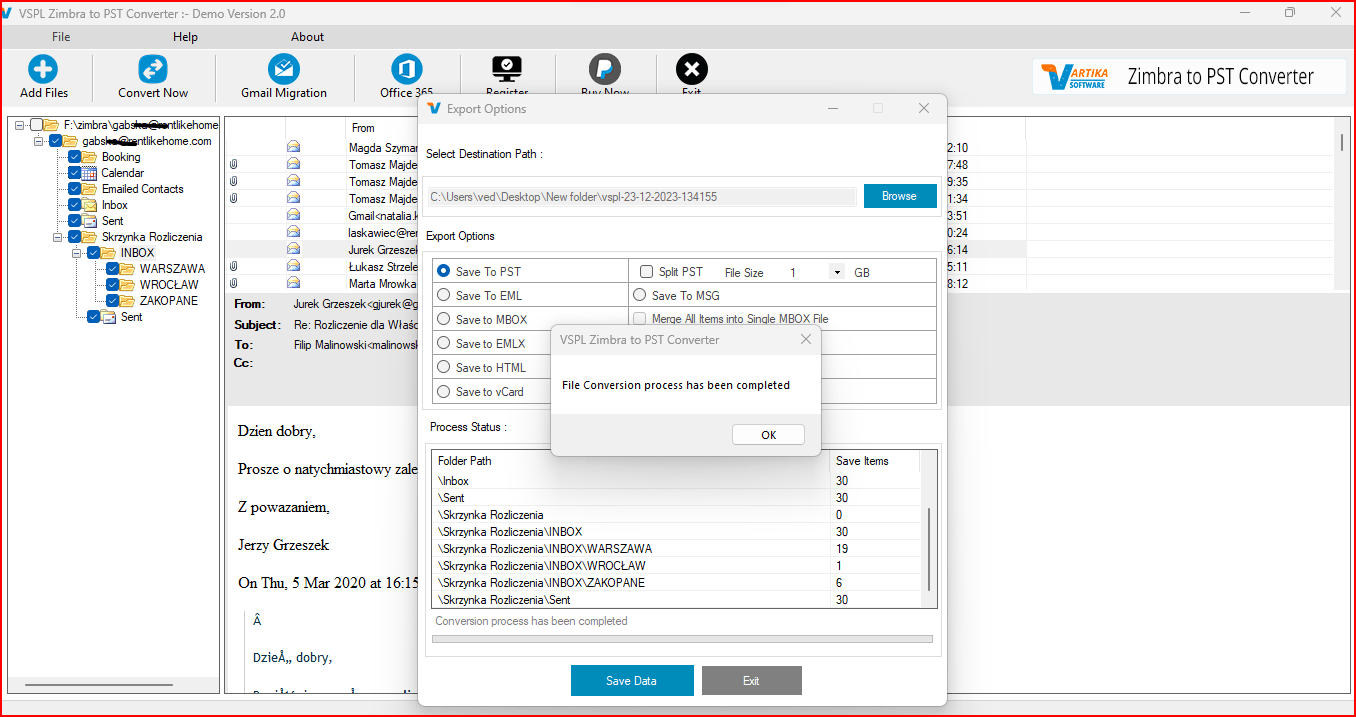Open the Office 365 icon in toolbar
The width and height of the screenshot is (1356, 717).
point(407,69)
